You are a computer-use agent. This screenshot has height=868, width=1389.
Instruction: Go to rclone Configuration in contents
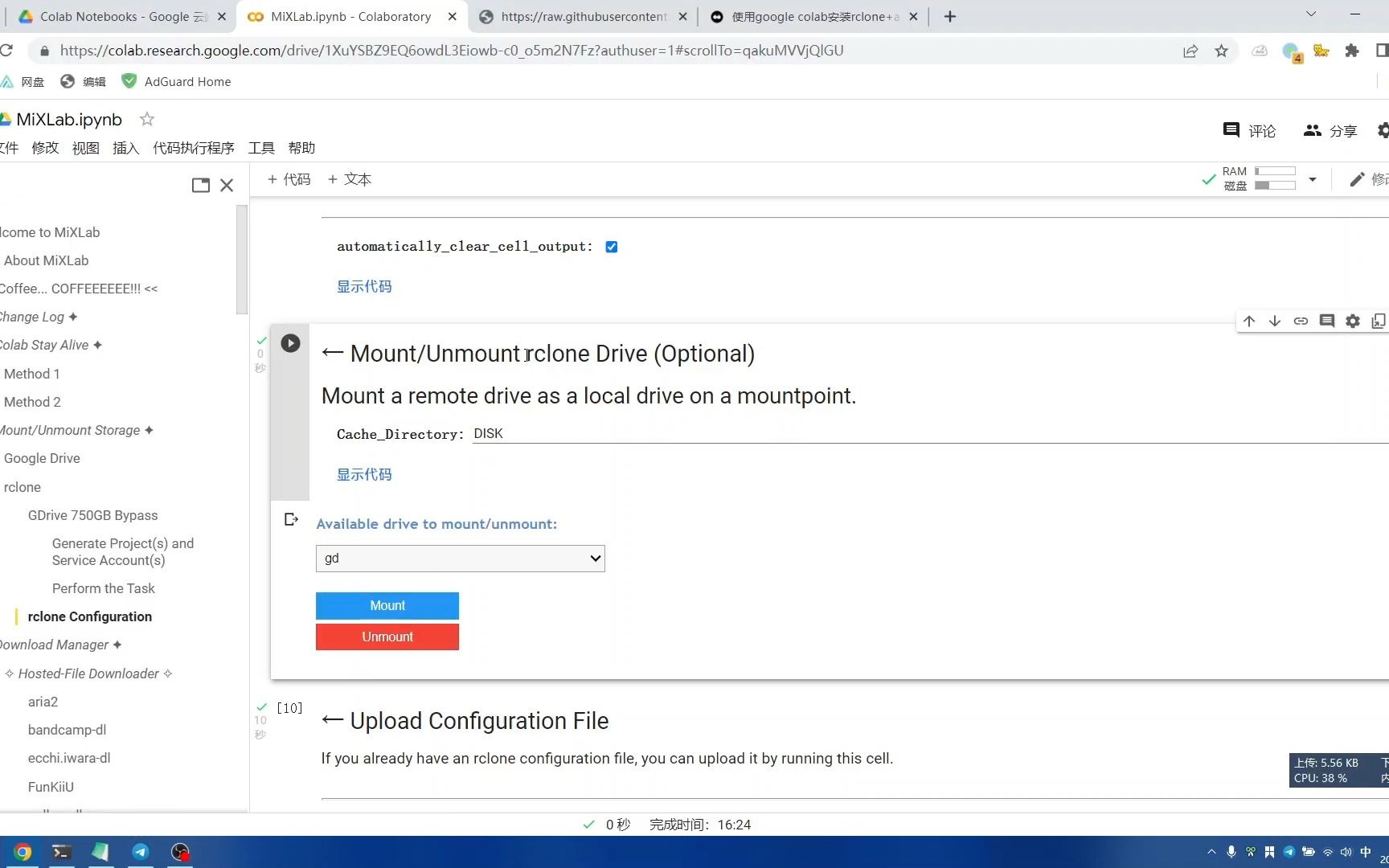click(x=90, y=616)
